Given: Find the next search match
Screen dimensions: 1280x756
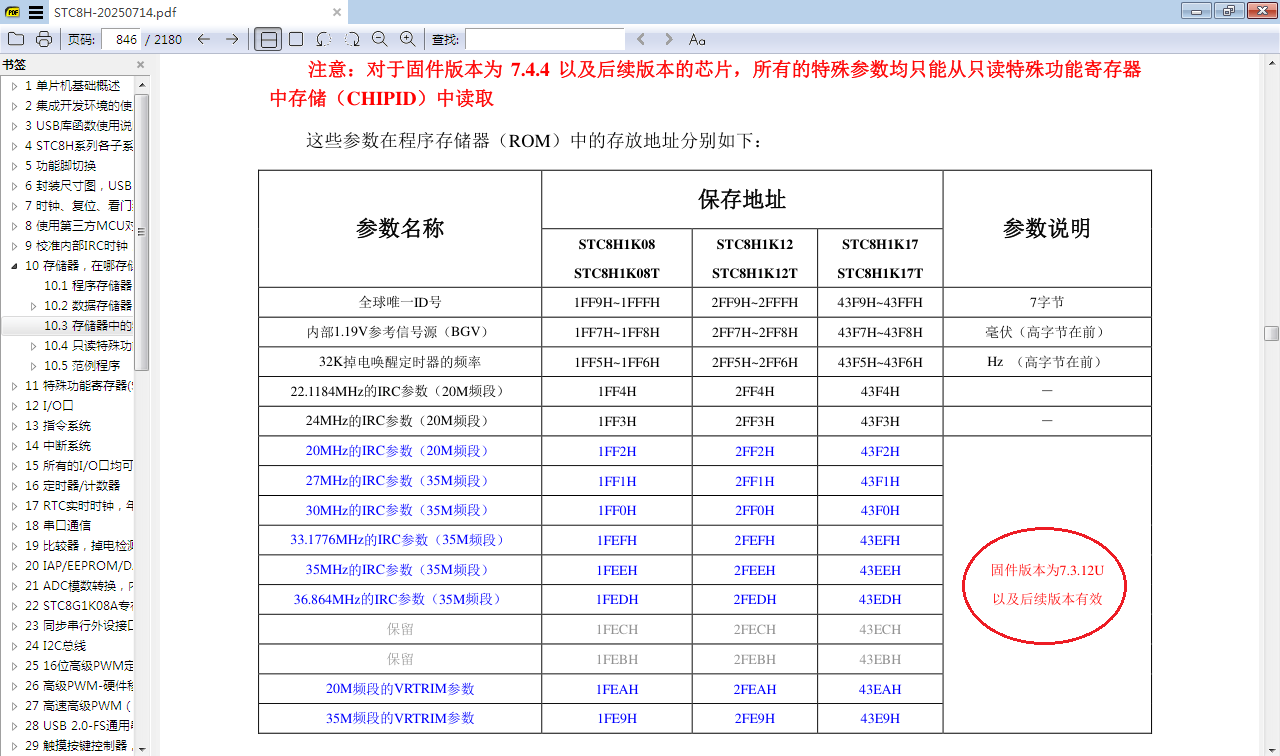Looking at the screenshot, I should point(669,39).
